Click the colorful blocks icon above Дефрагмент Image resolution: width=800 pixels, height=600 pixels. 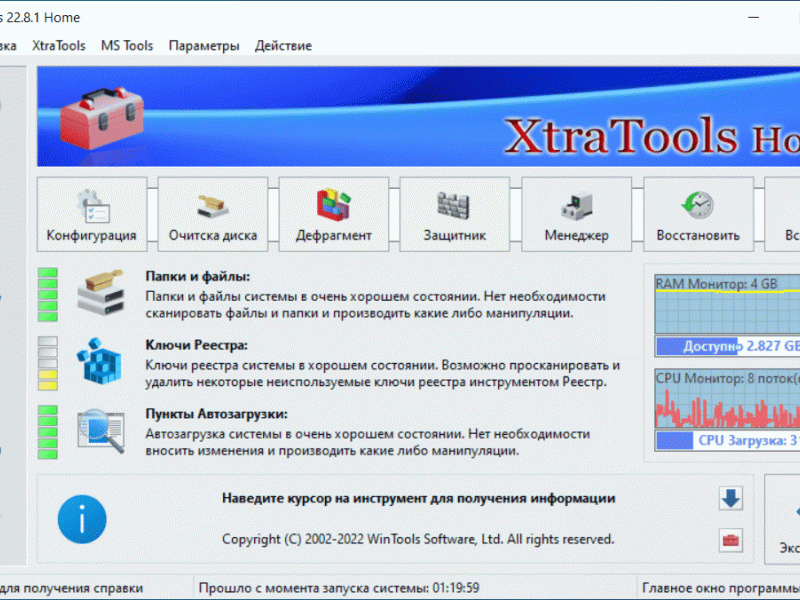(x=334, y=205)
